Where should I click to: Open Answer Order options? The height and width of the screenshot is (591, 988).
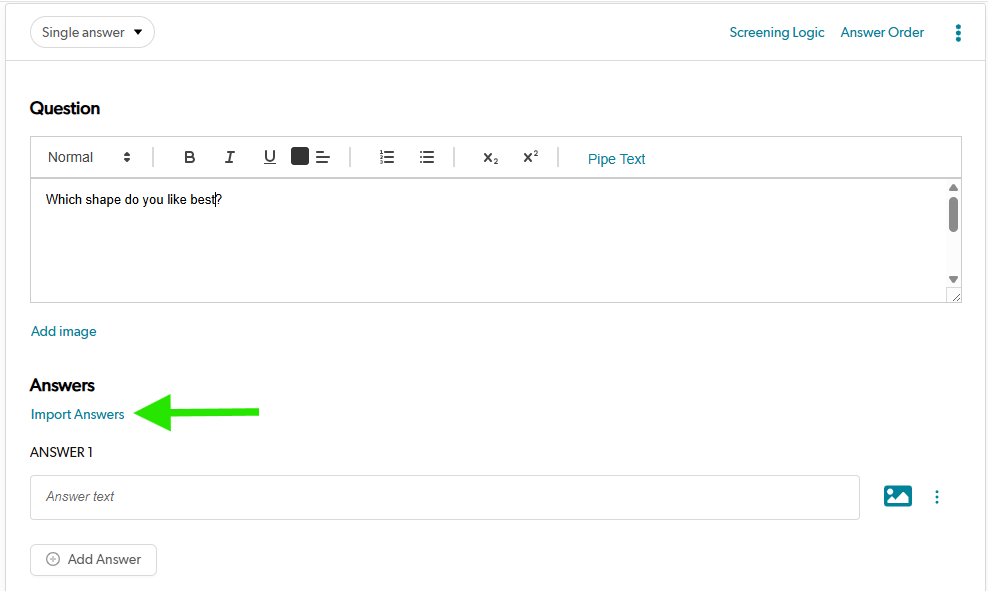[x=882, y=32]
